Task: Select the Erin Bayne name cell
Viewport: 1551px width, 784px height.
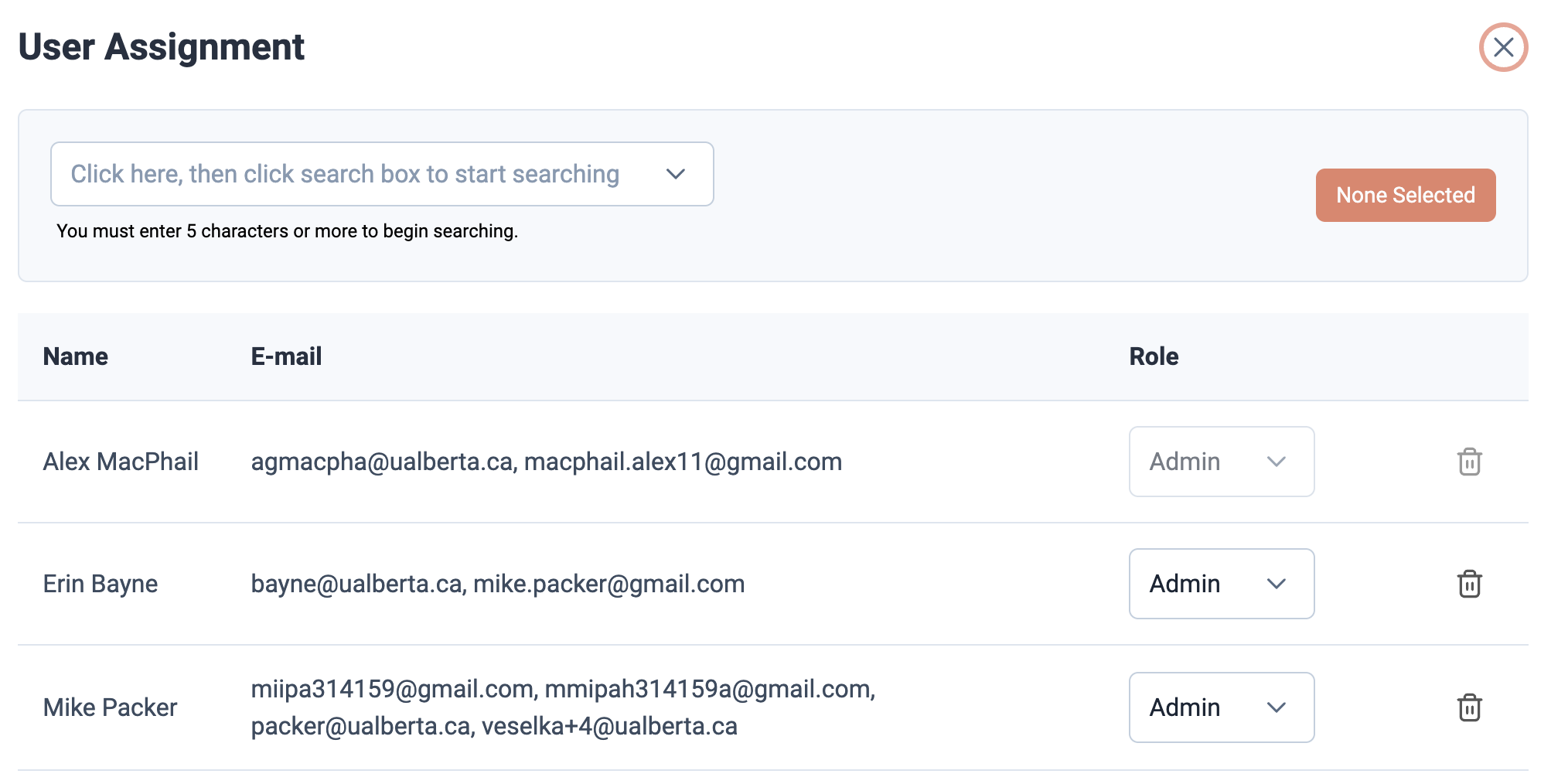Action: point(101,584)
